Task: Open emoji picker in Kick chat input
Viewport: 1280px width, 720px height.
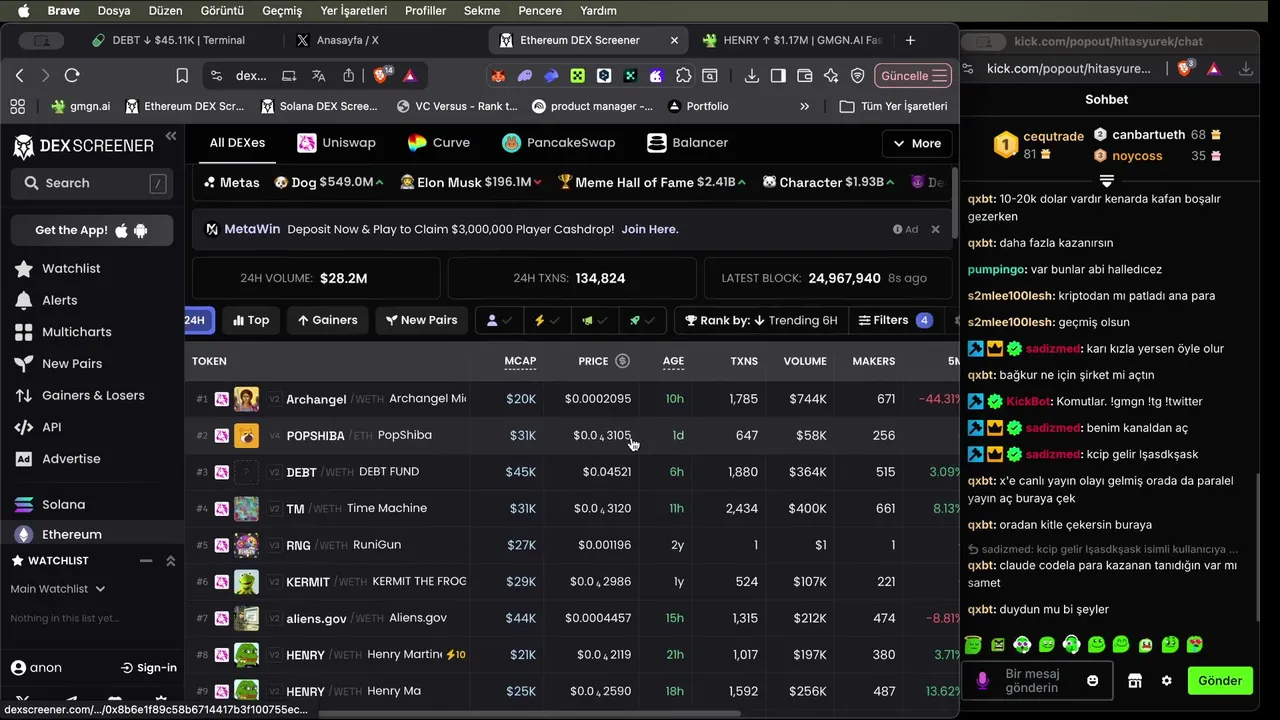Action: coord(1093,681)
